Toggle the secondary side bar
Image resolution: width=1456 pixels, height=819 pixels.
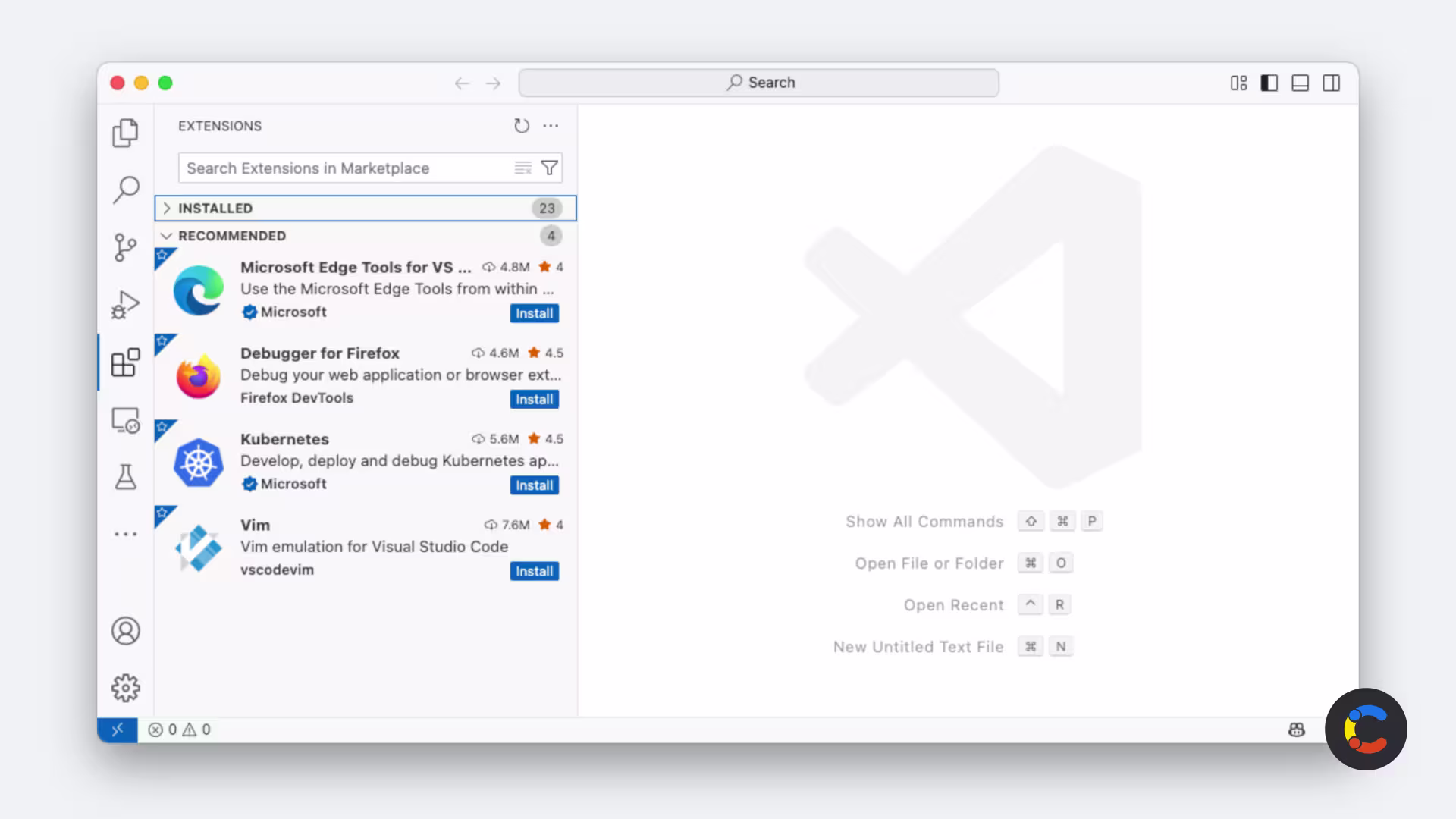click(1332, 83)
